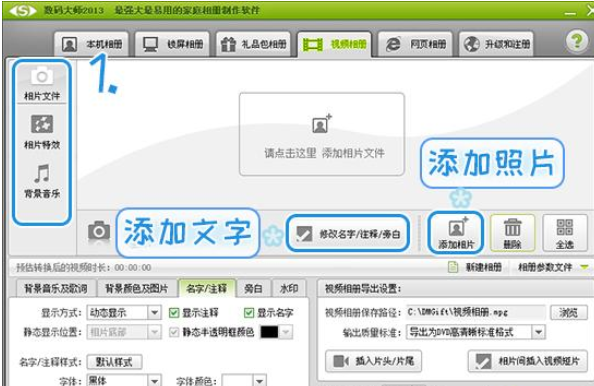Click the 默认样式 style button

(114, 362)
